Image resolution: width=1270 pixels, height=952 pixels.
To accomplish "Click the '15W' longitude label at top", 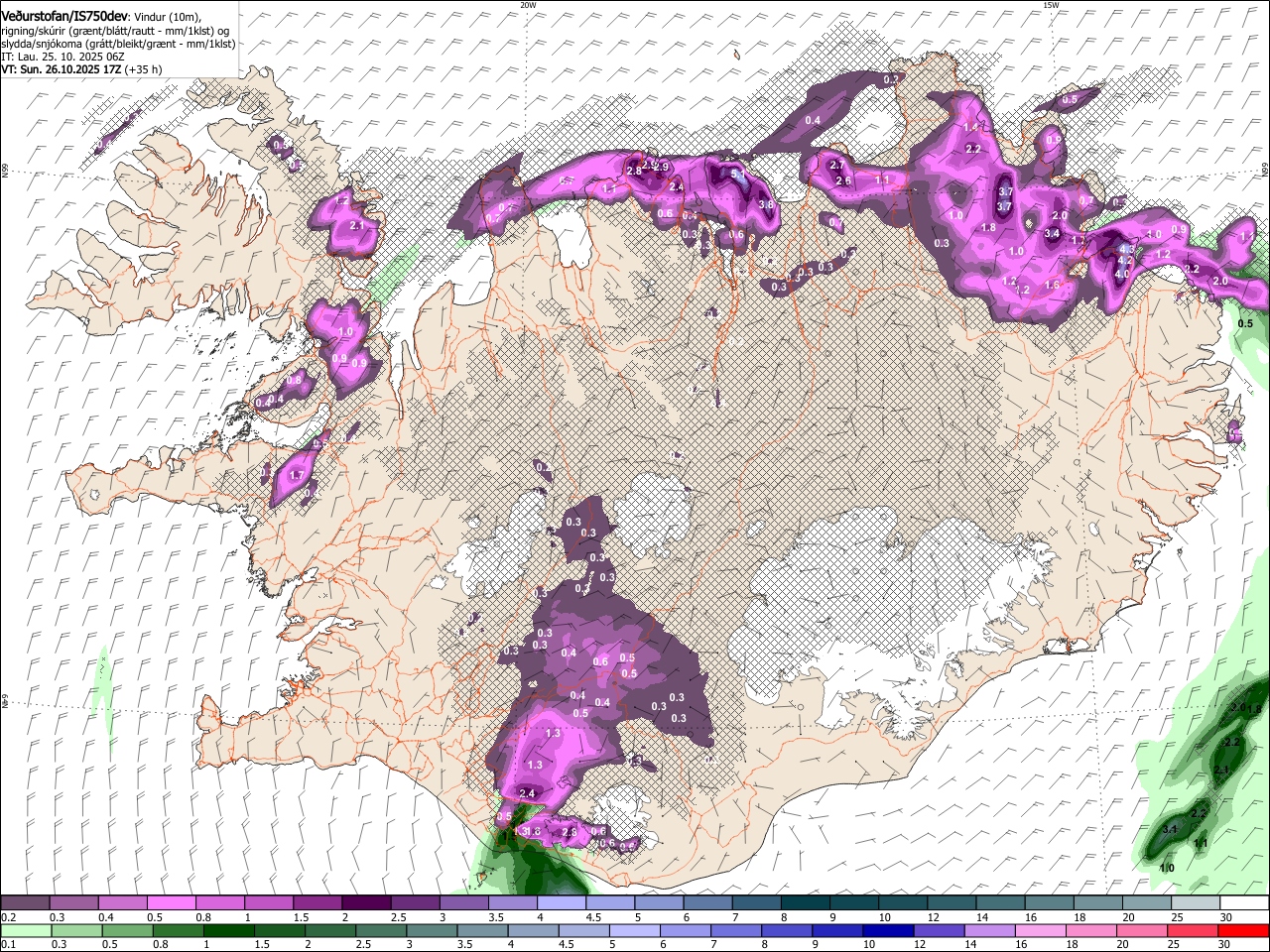I will click(x=1051, y=5).
